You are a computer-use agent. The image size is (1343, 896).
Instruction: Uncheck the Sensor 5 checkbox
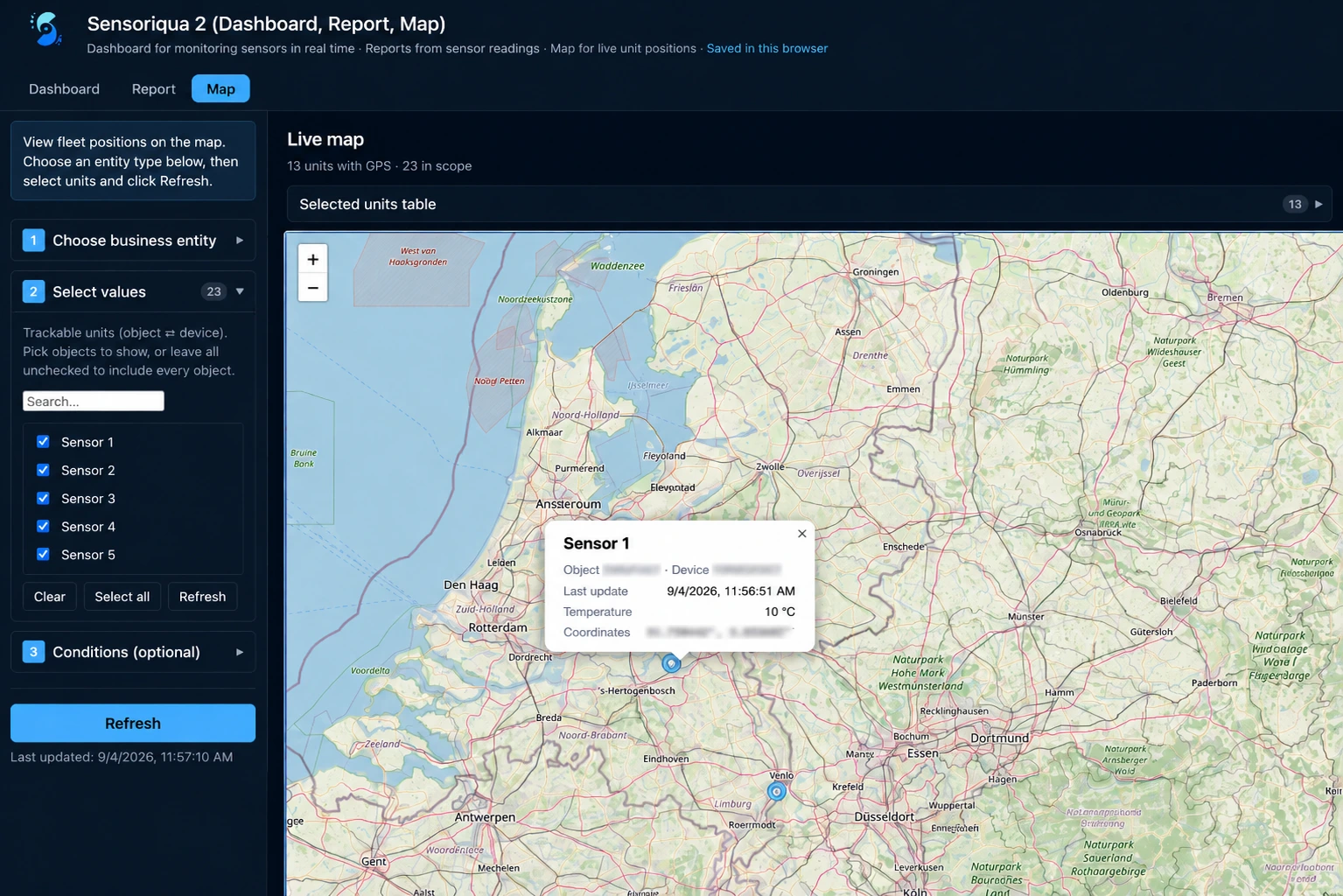pyautogui.click(x=43, y=554)
